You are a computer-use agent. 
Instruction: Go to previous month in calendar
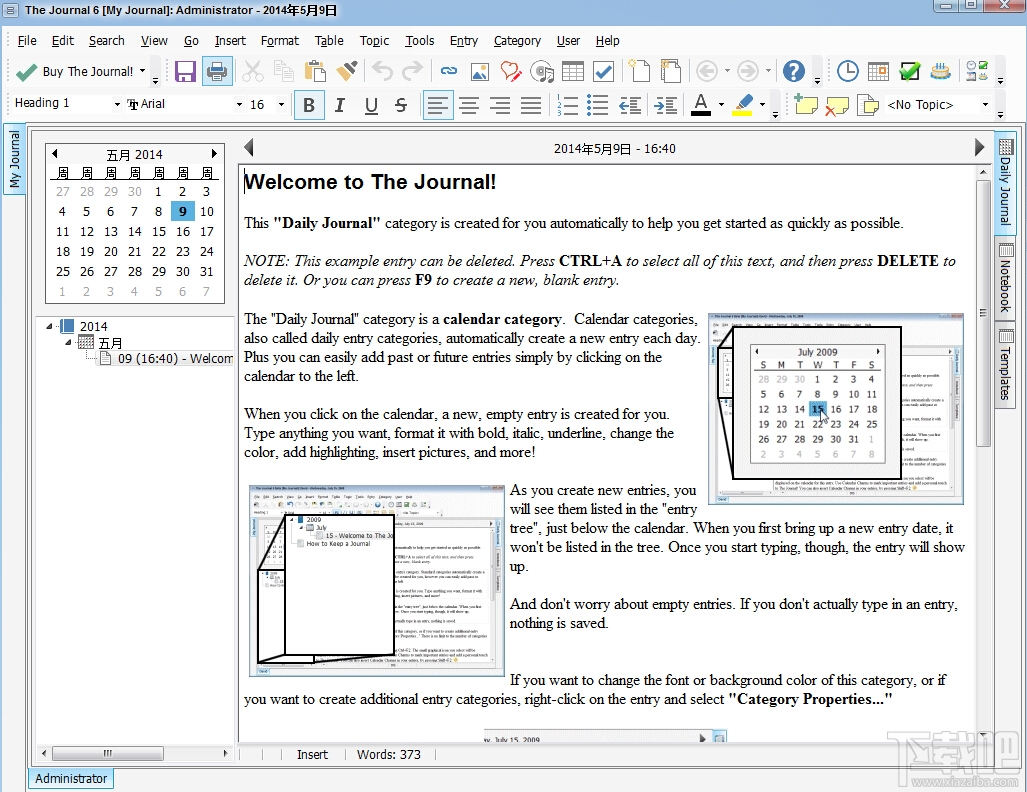(55, 154)
